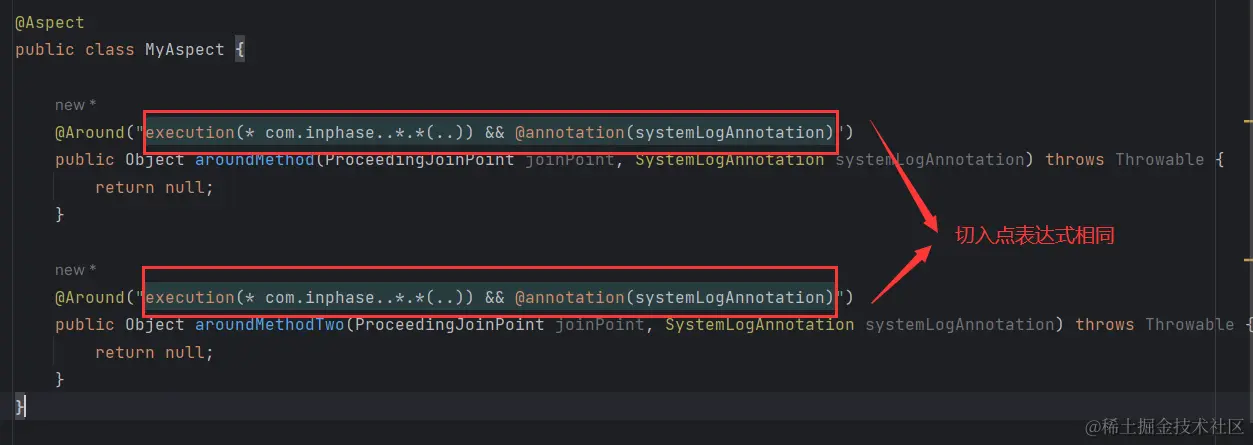Click the red note 切入点表达式相同
Image resolution: width=1253 pixels, height=445 pixels.
click(x=1034, y=236)
